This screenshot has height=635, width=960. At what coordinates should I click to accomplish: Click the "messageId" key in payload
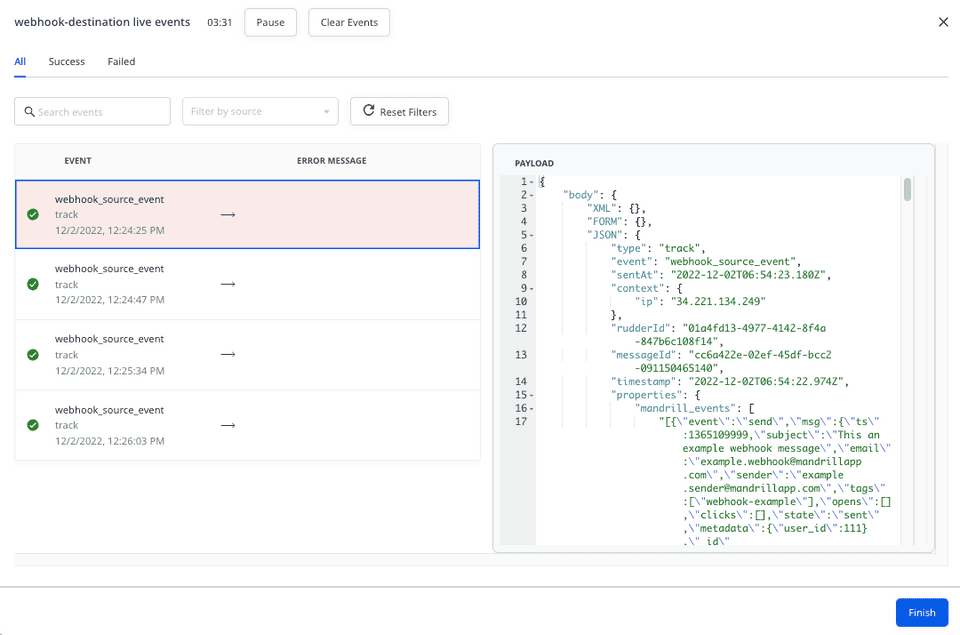click(643, 355)
